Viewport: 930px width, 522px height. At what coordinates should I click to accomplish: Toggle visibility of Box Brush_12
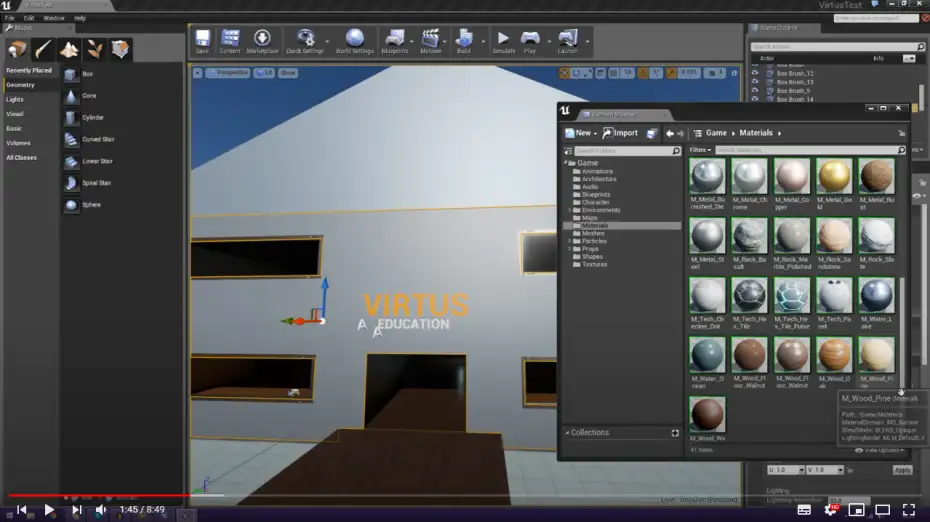click(x=755, y=74)
